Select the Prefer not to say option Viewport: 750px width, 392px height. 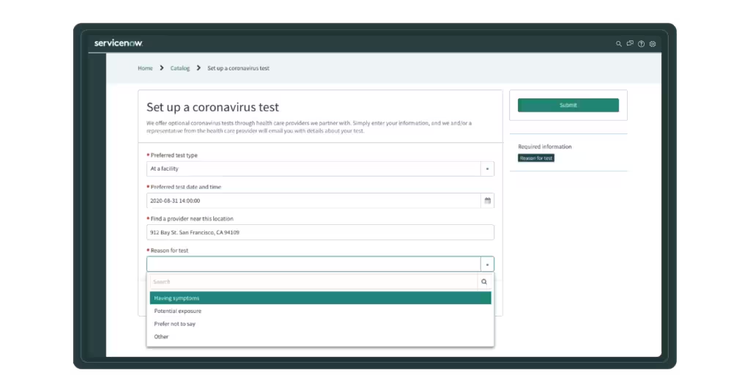click(320, 324)
